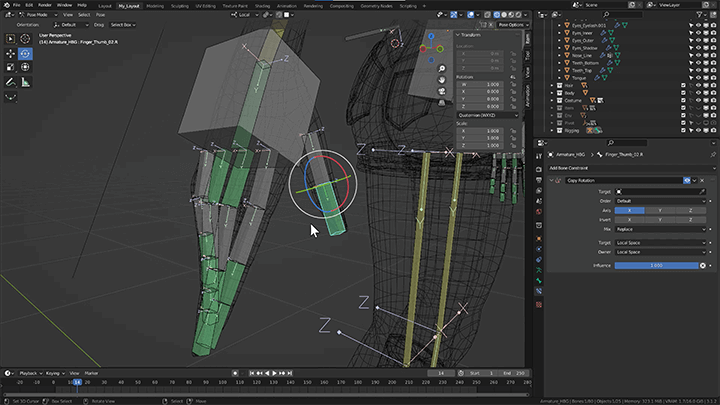Open the View Layer properties tab

point(539,191)
